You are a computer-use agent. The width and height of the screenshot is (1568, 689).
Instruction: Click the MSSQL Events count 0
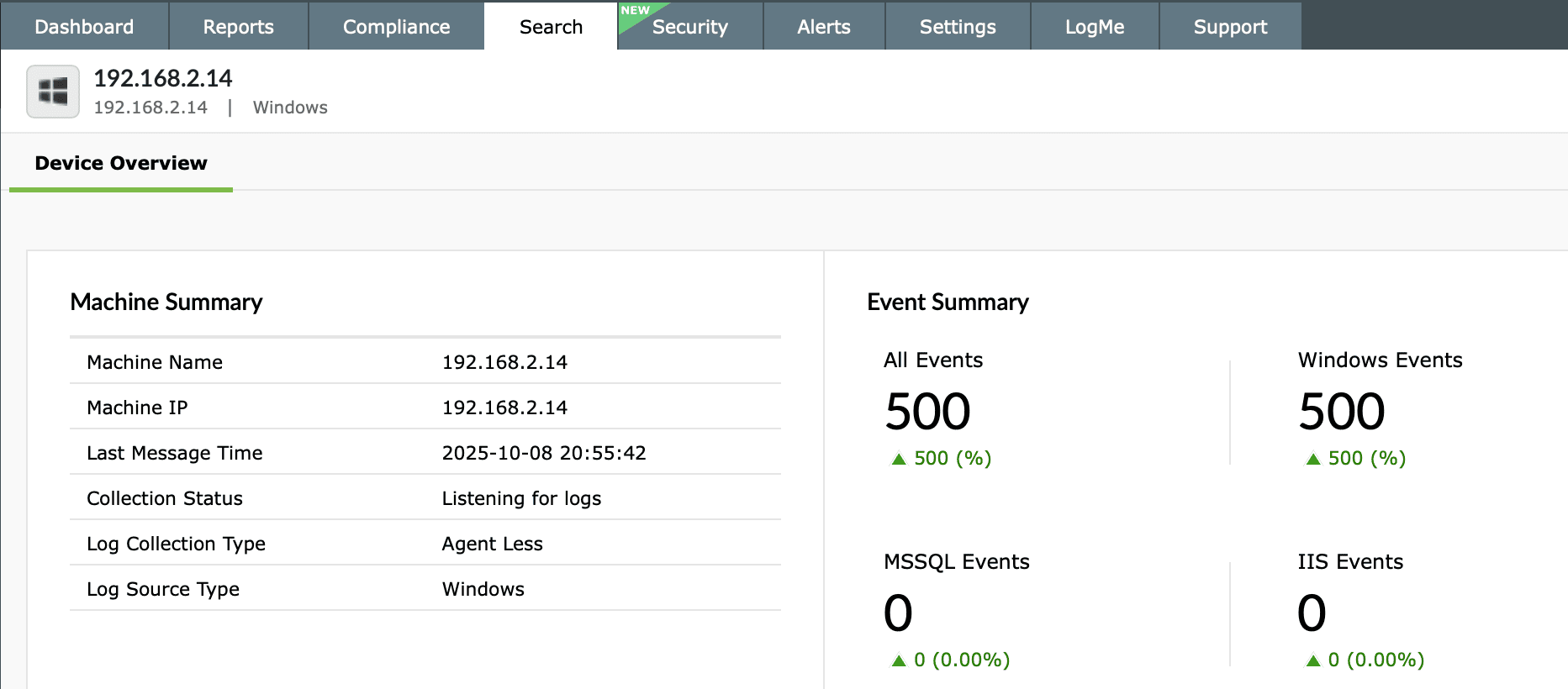pyautogui.click(x=898, y=613)
